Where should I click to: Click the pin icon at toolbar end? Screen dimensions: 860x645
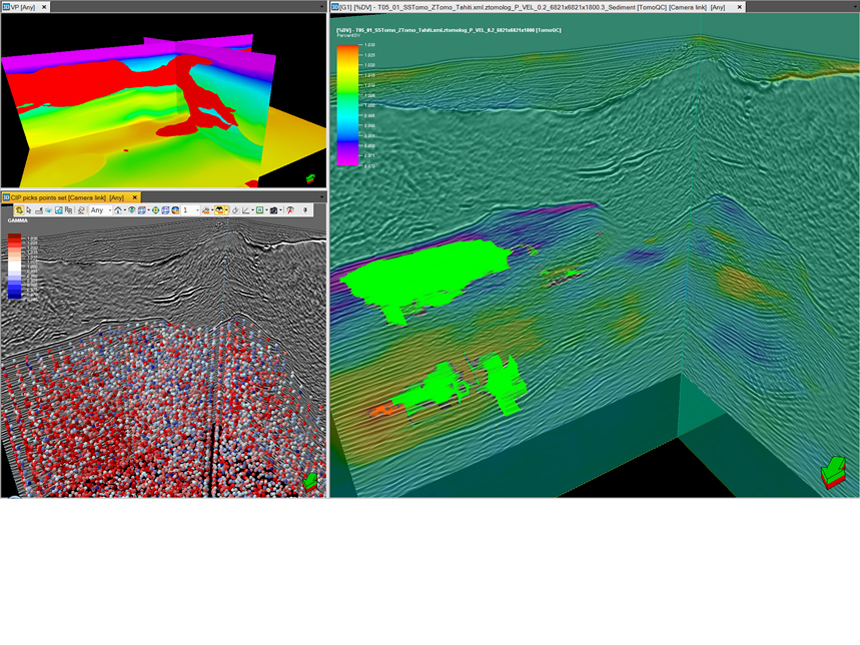305,211
